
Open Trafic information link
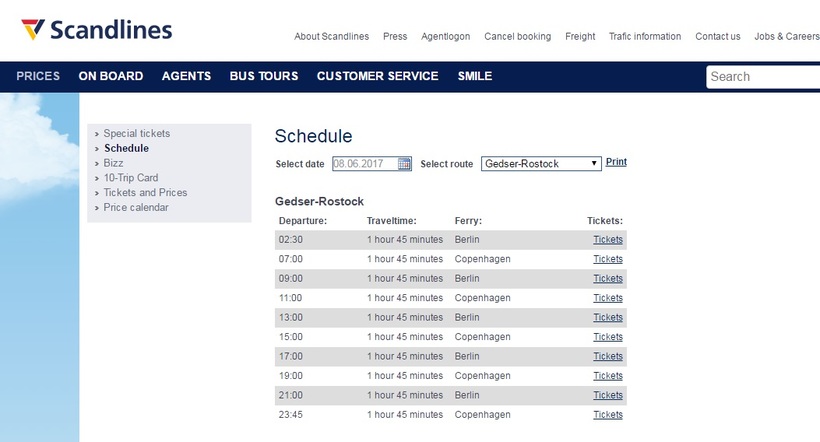[x=645, y=37]
